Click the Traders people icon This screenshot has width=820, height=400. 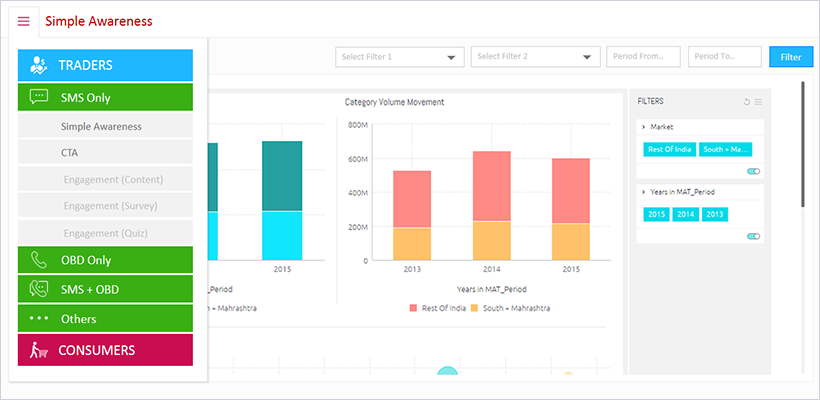39,65
